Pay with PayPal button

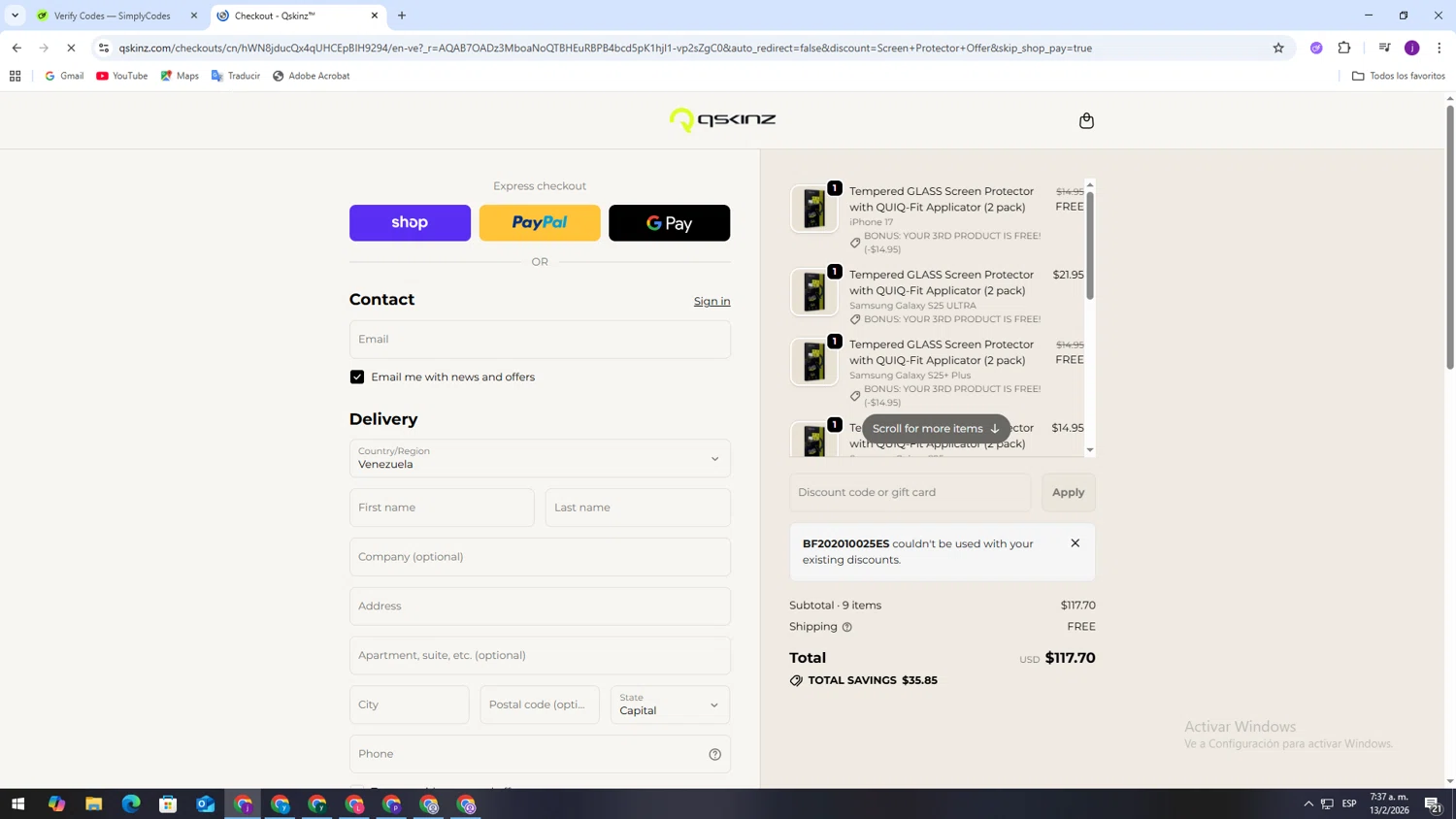click(x=540, y=222)
